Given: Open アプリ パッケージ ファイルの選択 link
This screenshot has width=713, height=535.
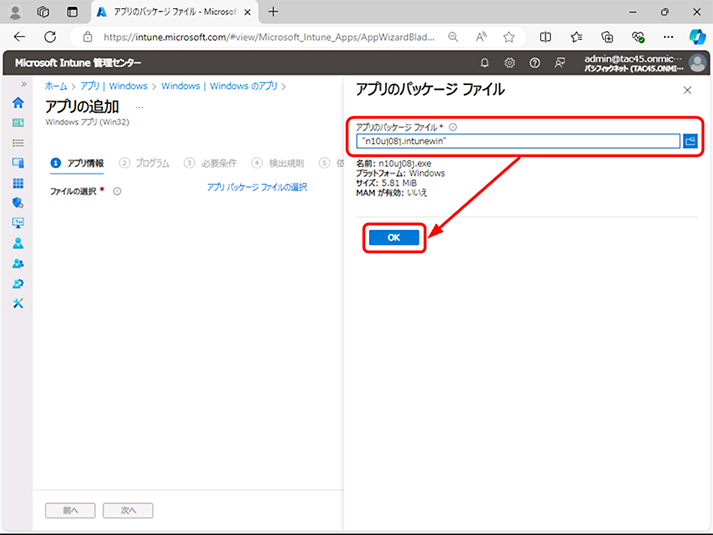Looking at the screenshot, I should (x=257, y=187).
